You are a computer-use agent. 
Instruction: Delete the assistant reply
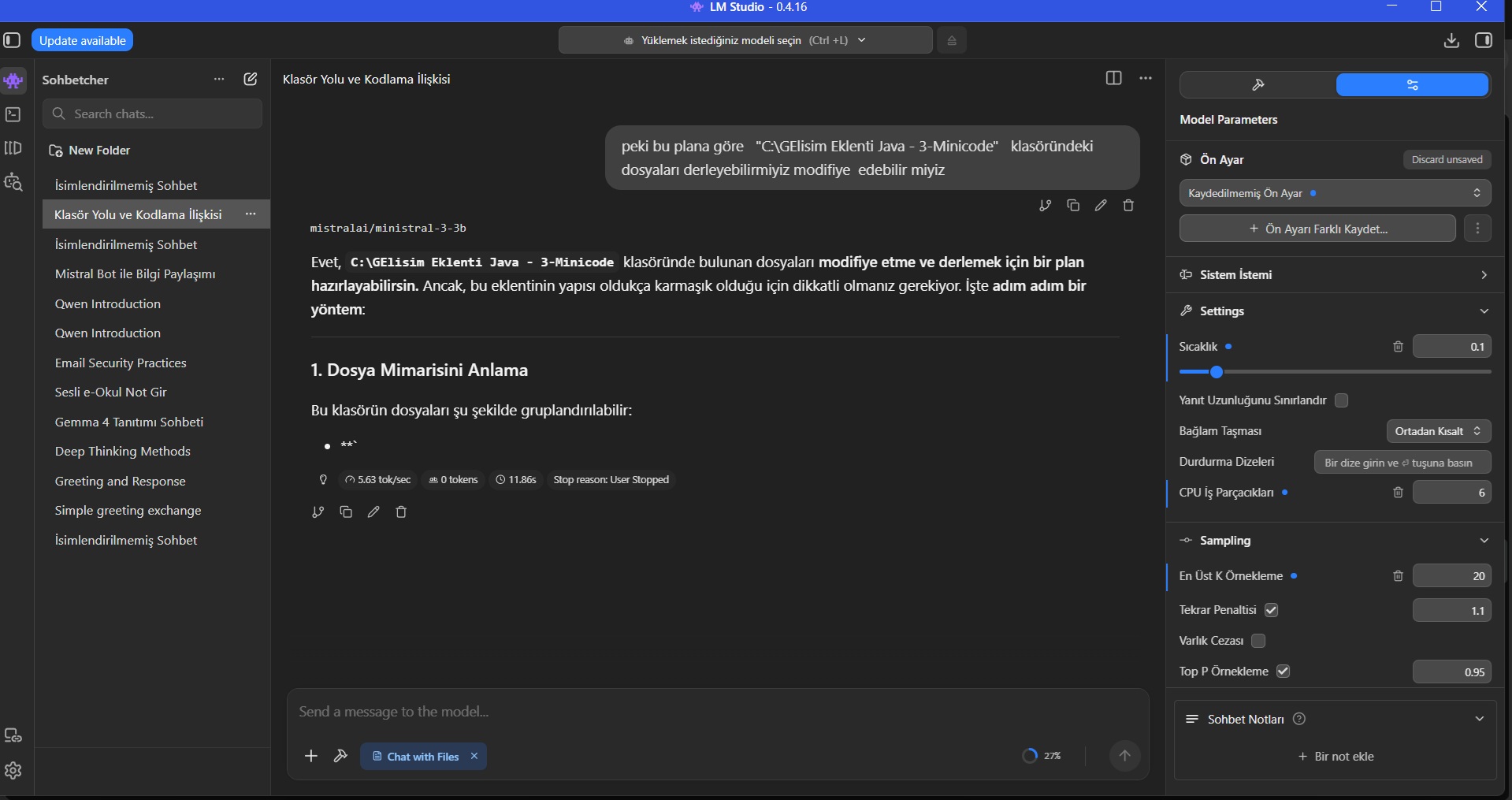point(401,512)
